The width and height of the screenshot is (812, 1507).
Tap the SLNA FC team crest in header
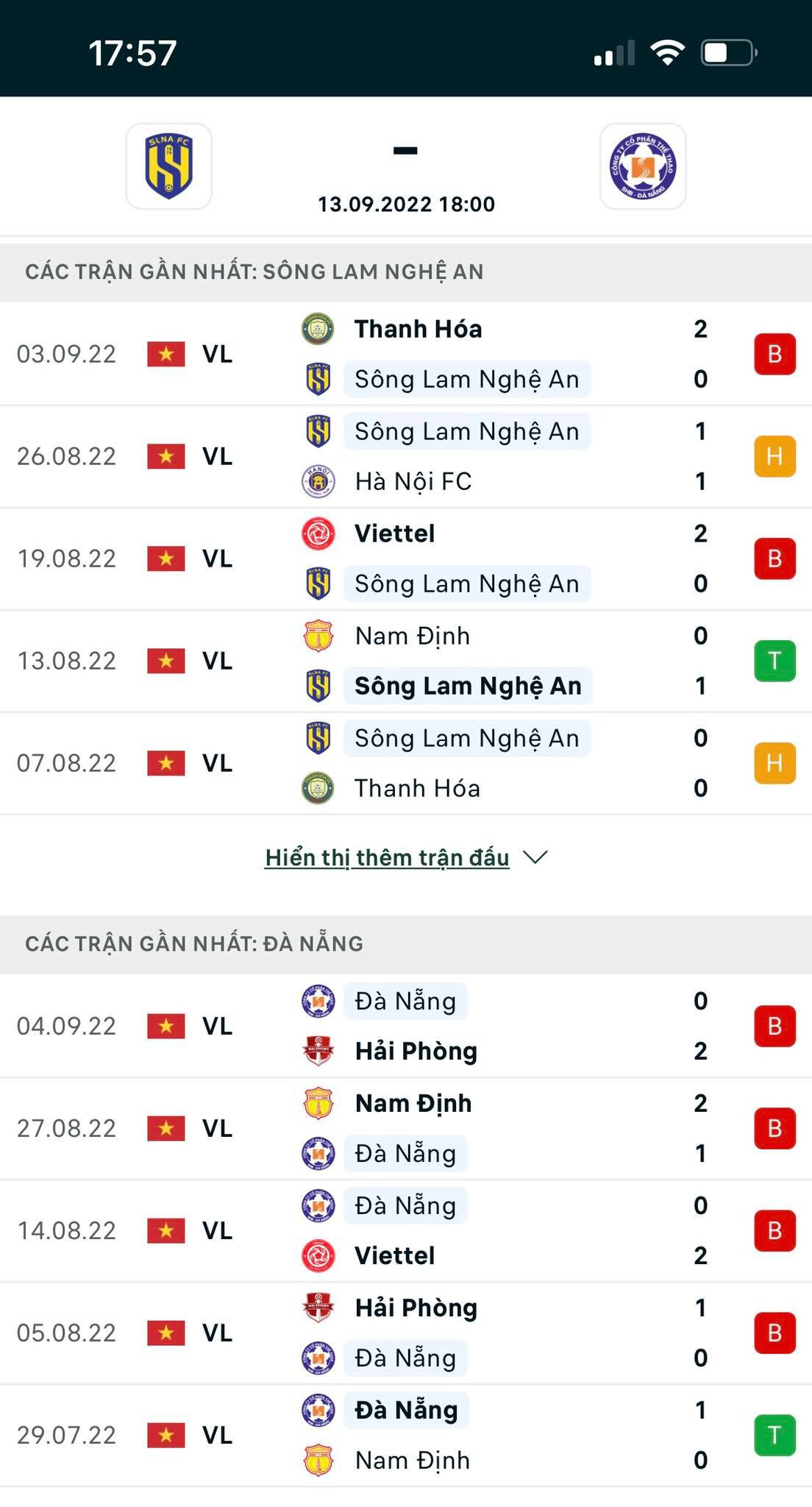[x=169, y=166]
